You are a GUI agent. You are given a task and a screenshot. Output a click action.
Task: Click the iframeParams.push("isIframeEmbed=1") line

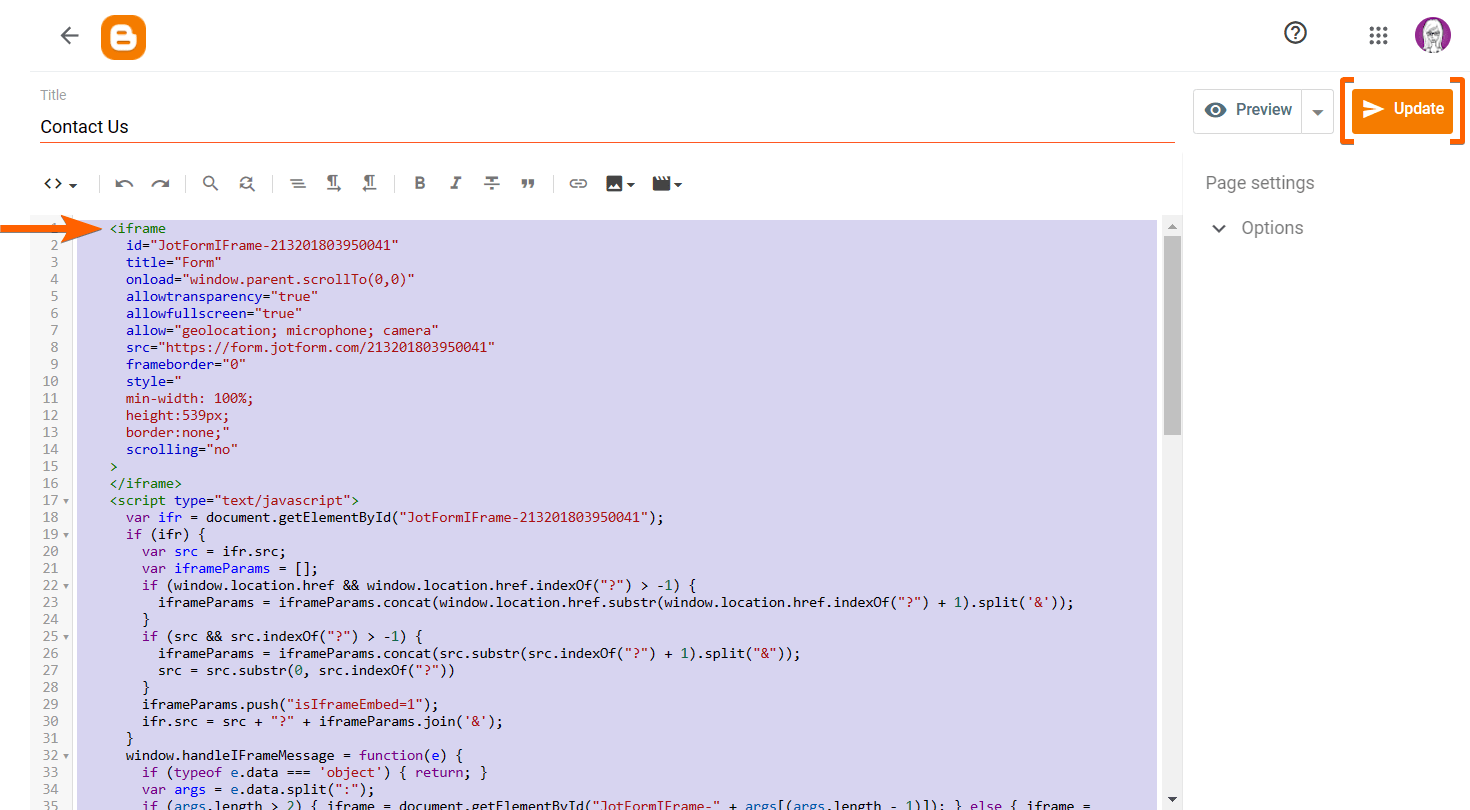[290, 705]
